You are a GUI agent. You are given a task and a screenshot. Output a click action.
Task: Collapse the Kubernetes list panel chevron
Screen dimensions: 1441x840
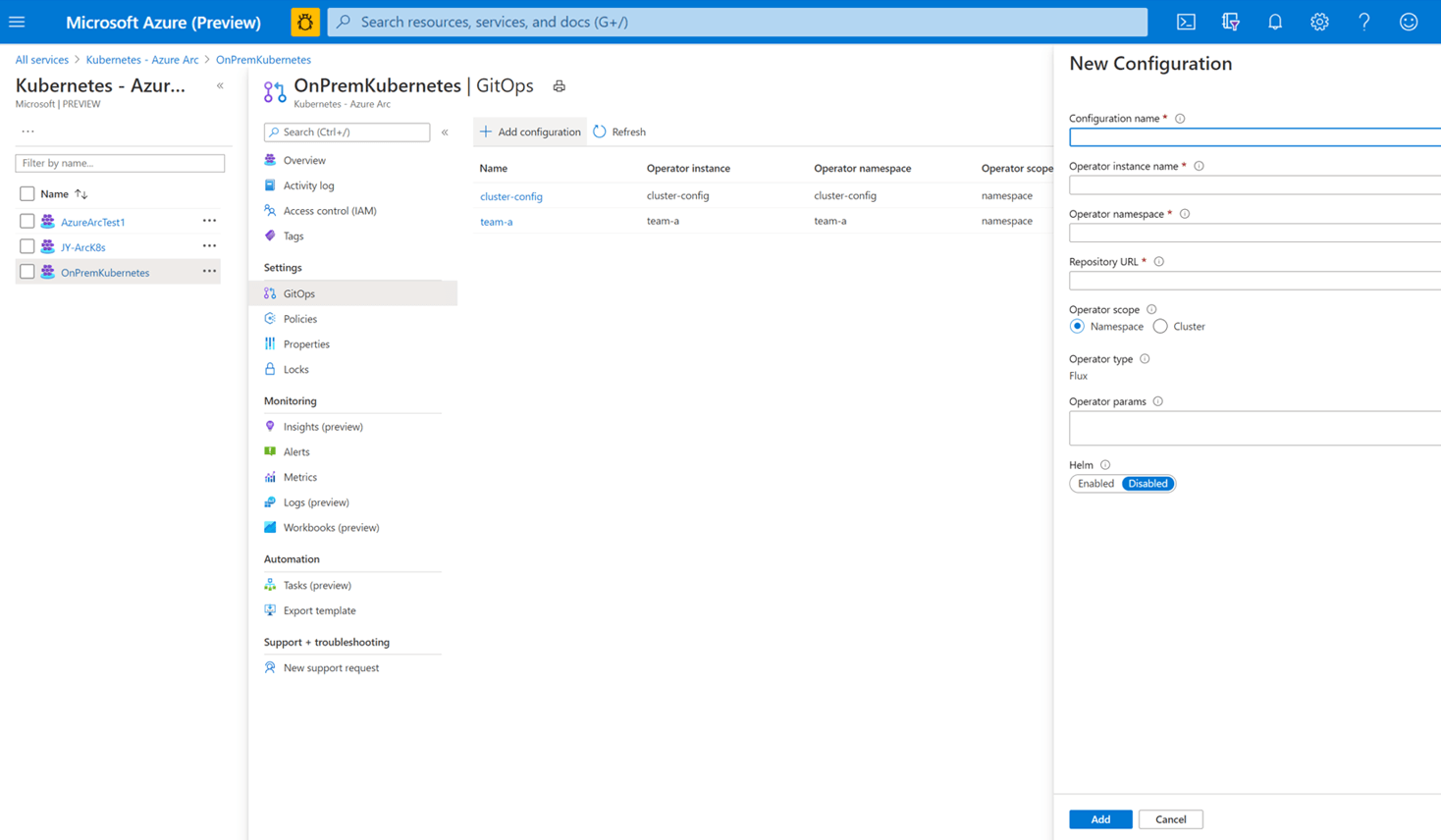pos(220,86)
